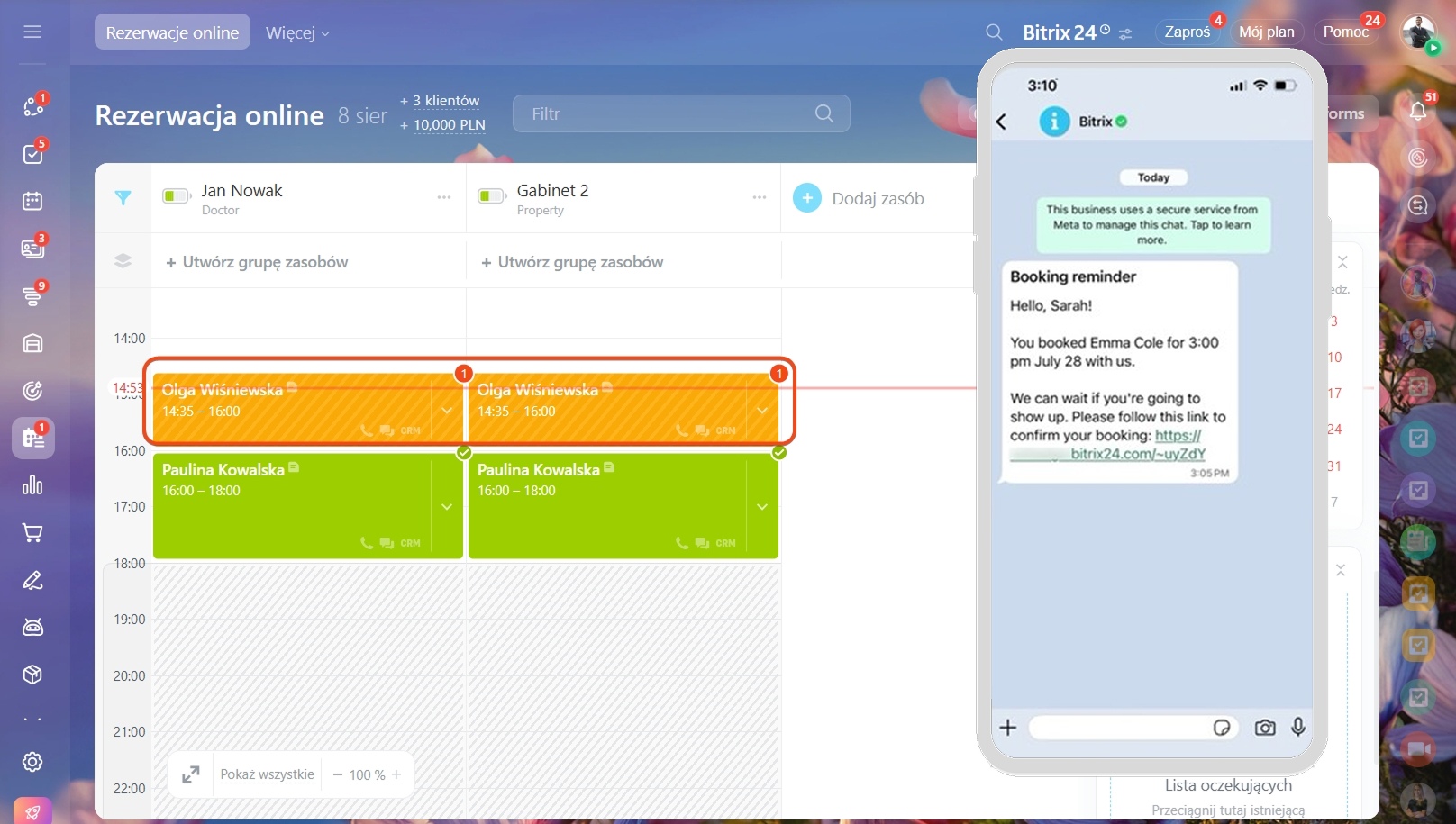Click Utwórz grupę zasobów under Jan Nowak
The image size is (1456, 824).
[x=257, y=262]
